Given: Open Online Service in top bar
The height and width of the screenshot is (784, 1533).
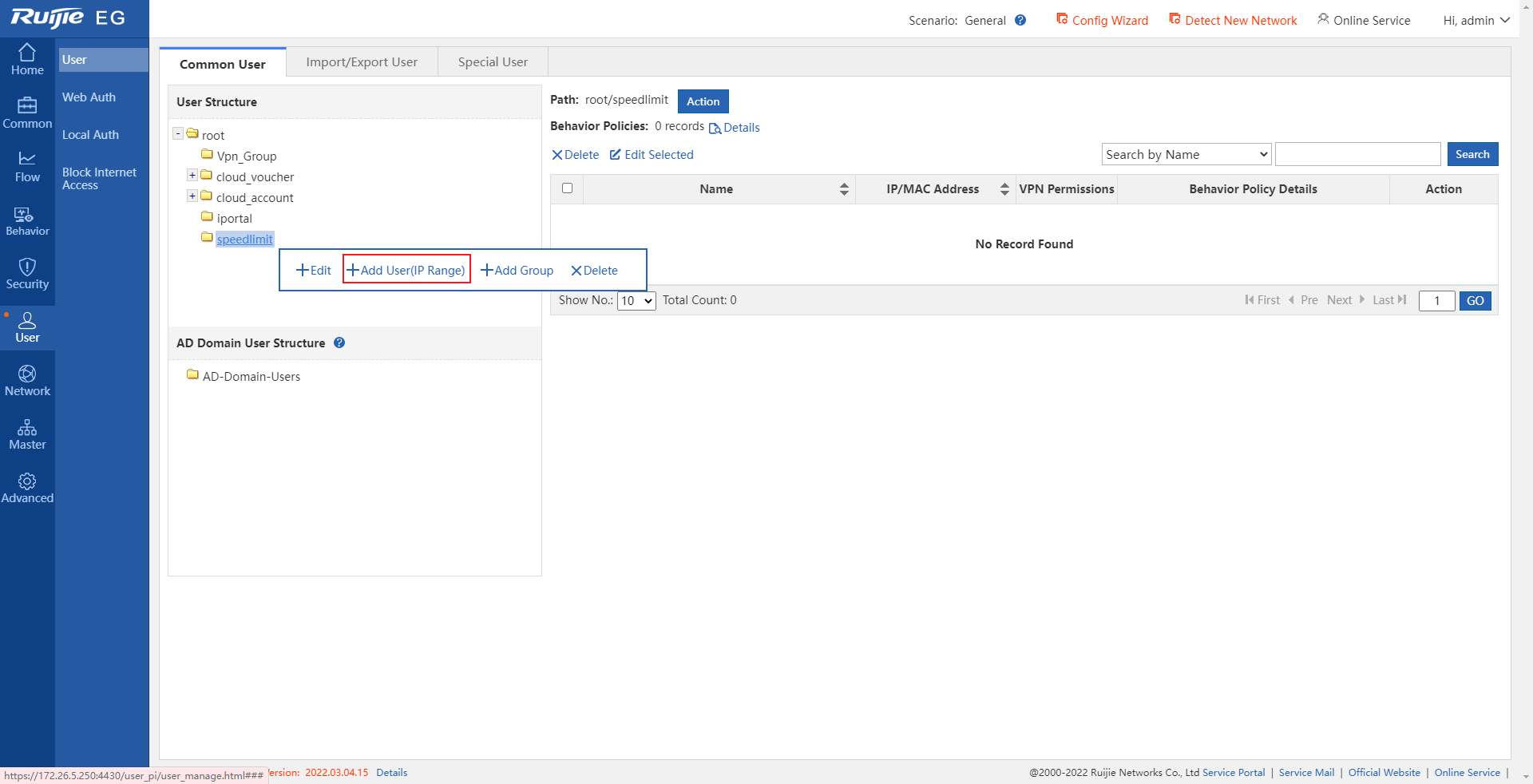Looking at the screenshot, I should (1365, 20).
